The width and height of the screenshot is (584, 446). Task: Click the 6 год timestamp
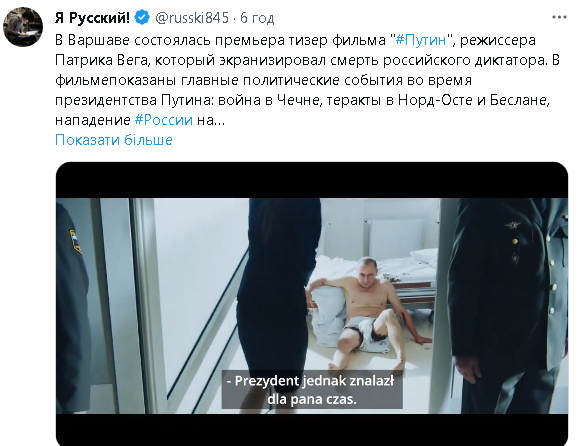pos(257,18)
